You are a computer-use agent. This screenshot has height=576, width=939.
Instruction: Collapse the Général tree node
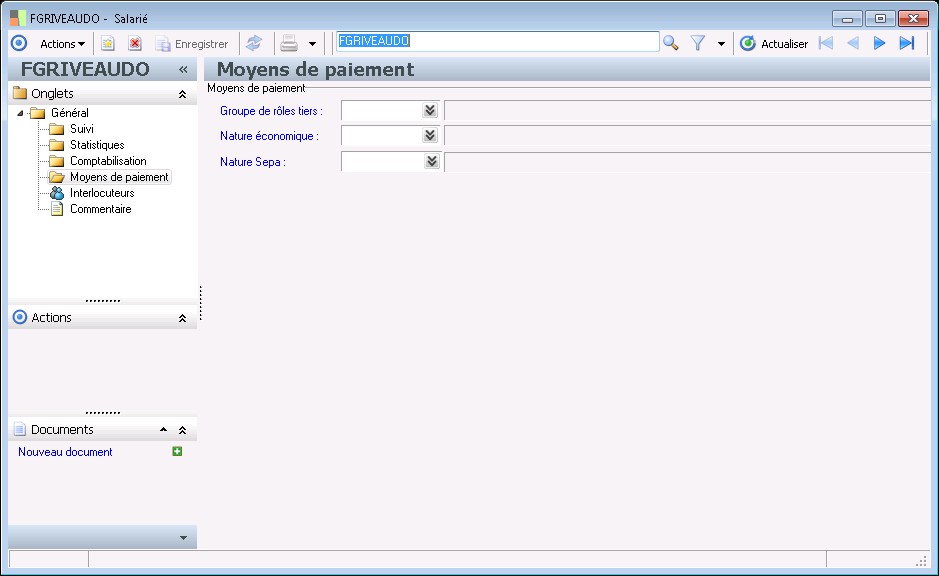click(20, 113)
